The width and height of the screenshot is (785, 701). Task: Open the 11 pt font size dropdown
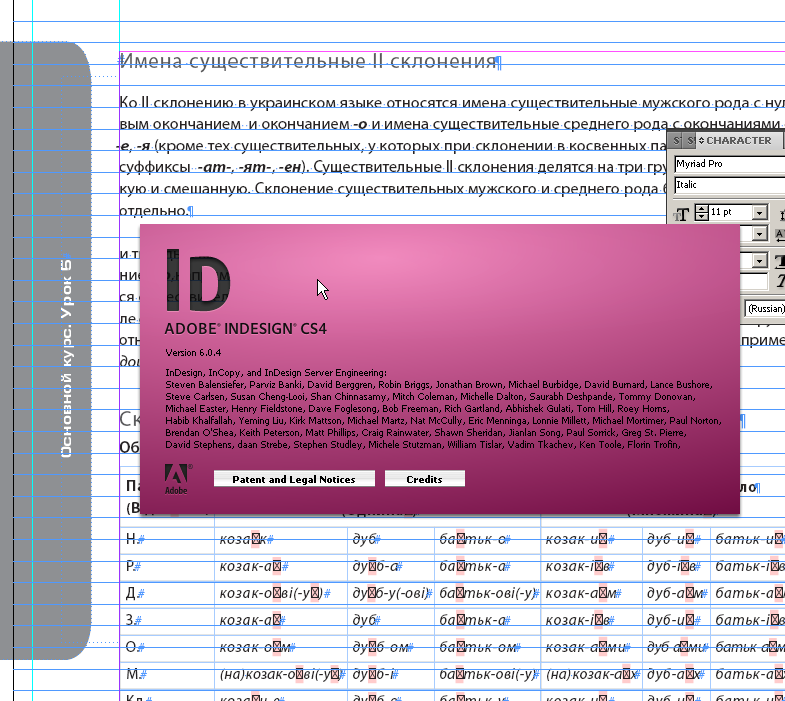pos(759,212)
